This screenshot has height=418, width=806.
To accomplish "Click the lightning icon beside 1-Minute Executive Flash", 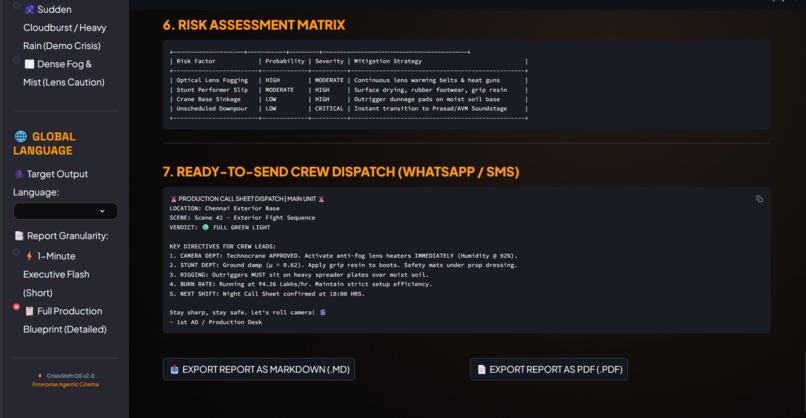I will pos(29,256).
